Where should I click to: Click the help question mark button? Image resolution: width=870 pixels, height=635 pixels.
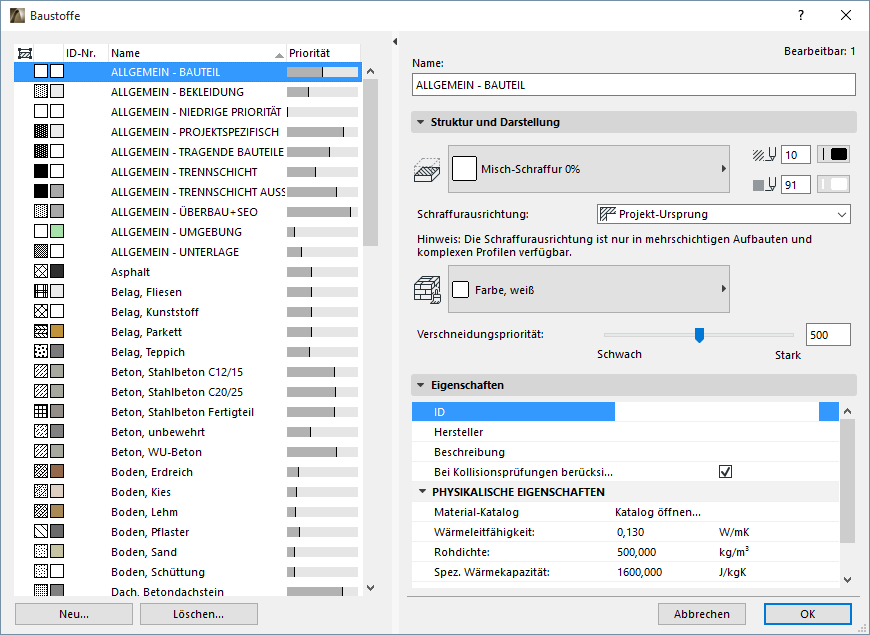pyautogui.click(x=801, y=16)
